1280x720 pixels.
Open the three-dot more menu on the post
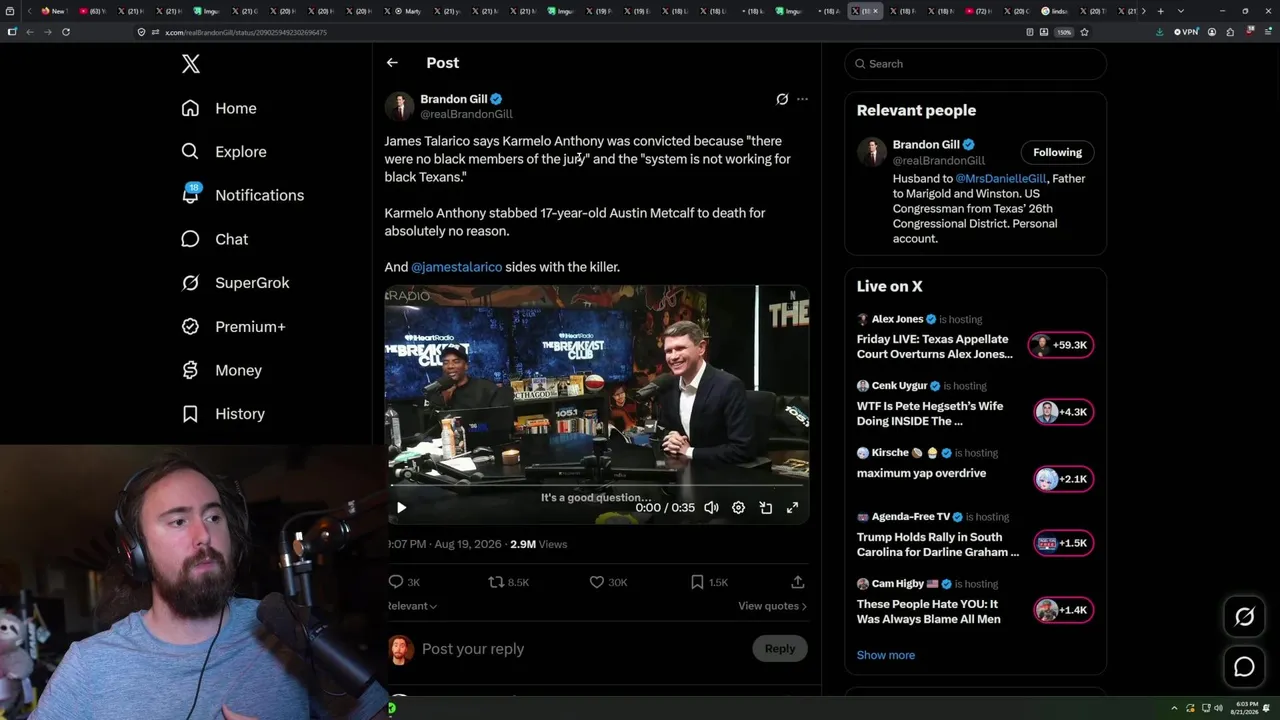pyautogui.click(x=802, y=99)
